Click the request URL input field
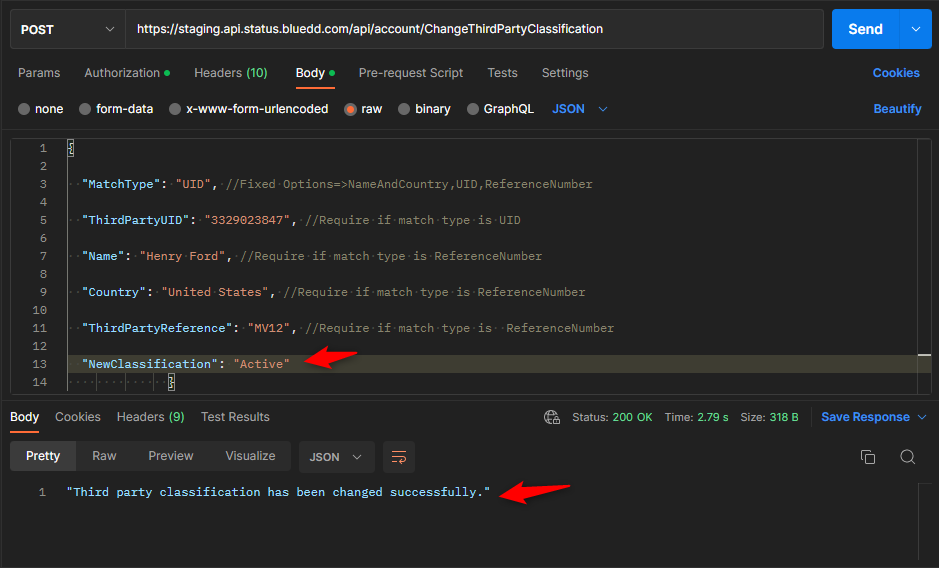Image resolution: width=939 pixels, height=568 pixels. (474, 30)
